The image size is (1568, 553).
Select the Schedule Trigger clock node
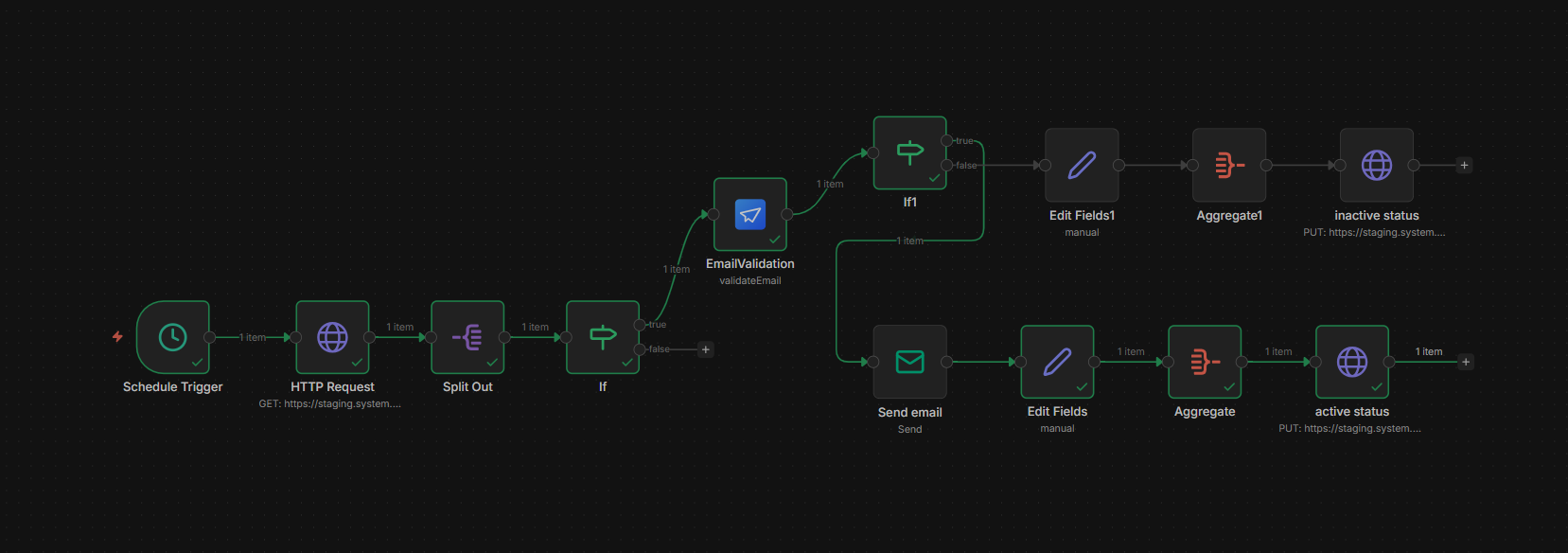[172, 337]
